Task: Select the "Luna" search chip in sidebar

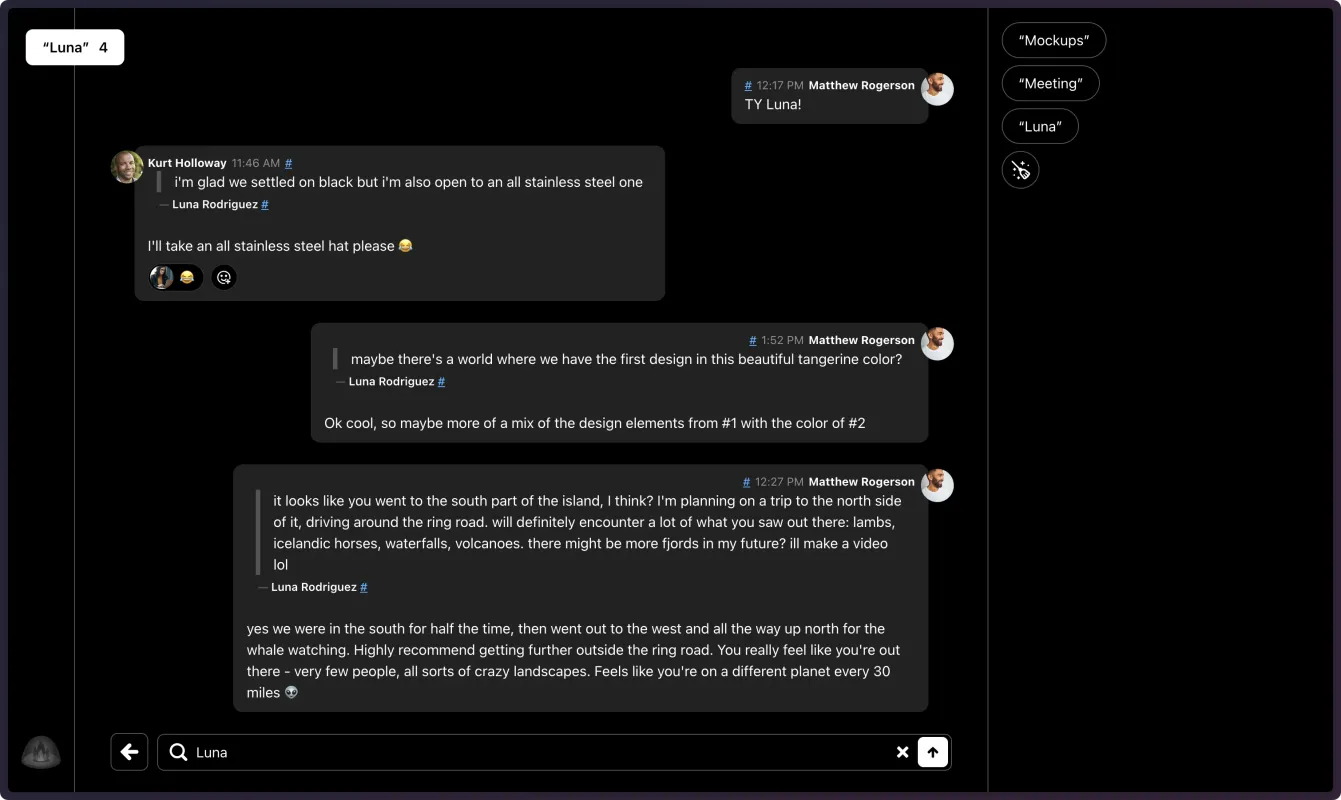Action: 1040,127
